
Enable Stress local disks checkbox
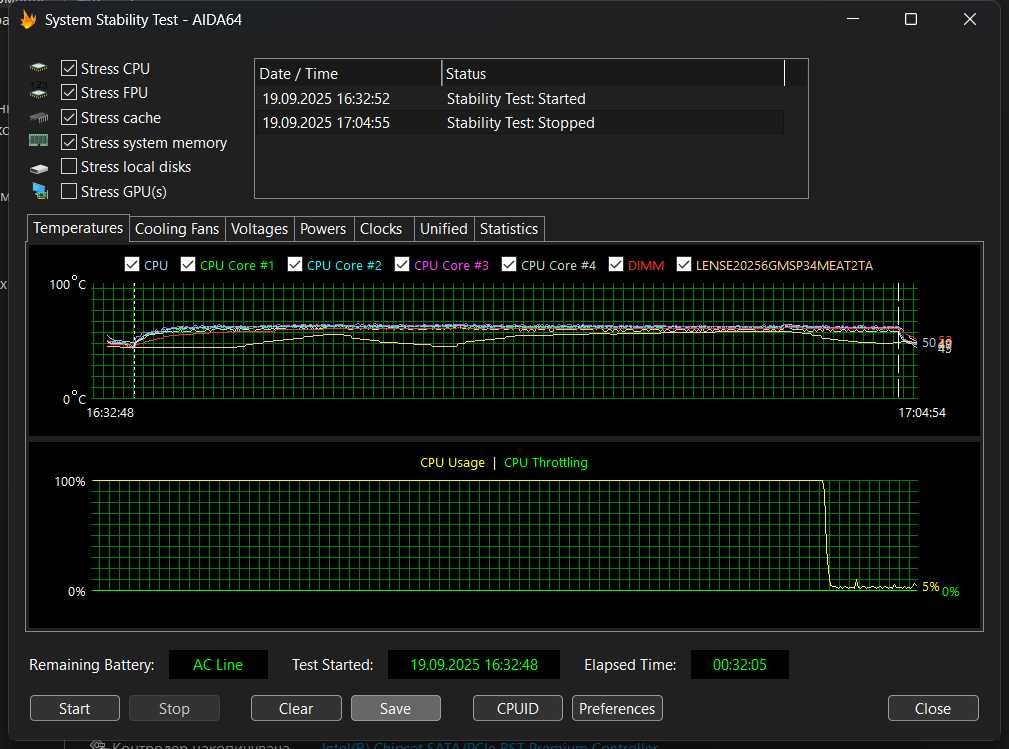coord(69,167)
